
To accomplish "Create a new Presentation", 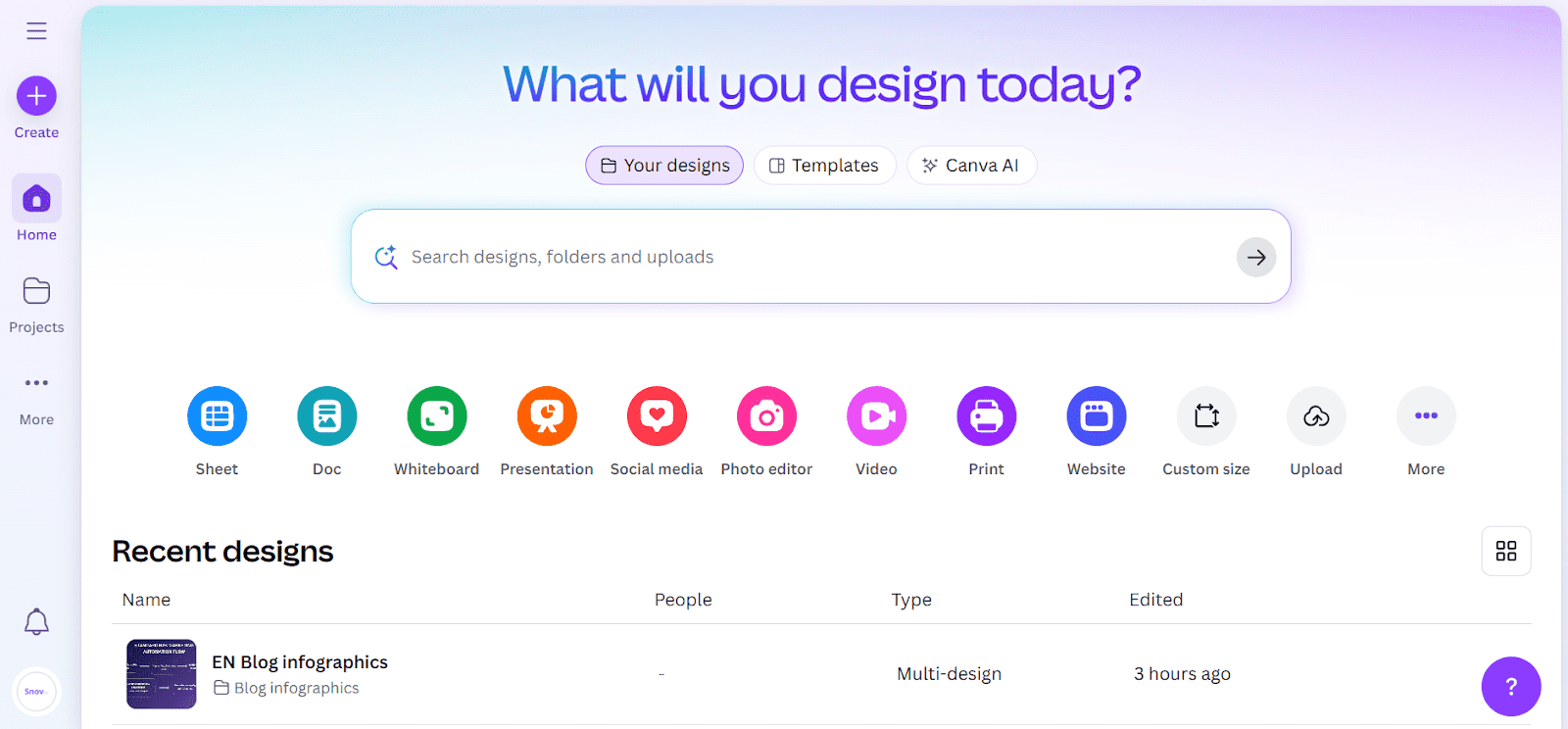I will 547,416.
